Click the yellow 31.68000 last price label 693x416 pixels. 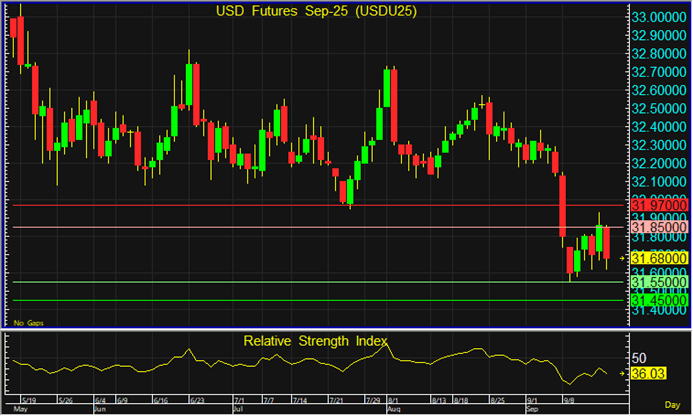tap(657, 258)
